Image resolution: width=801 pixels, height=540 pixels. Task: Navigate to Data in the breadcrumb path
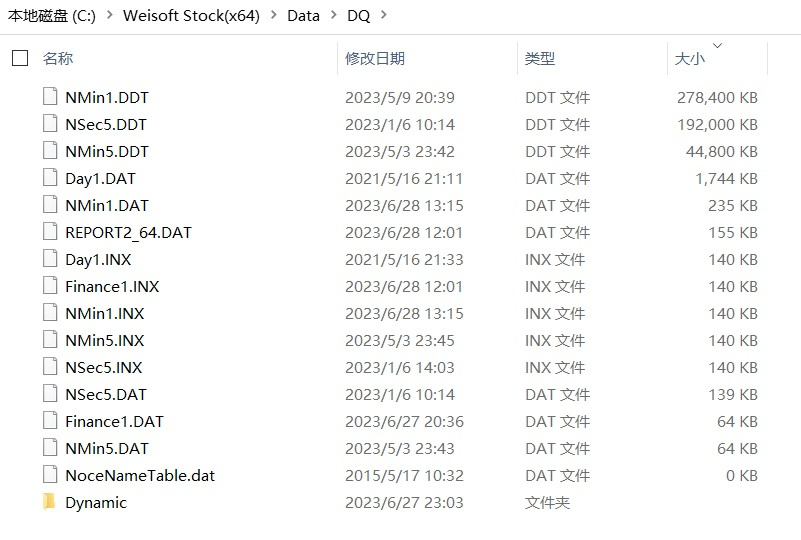[x=303, y=15]
